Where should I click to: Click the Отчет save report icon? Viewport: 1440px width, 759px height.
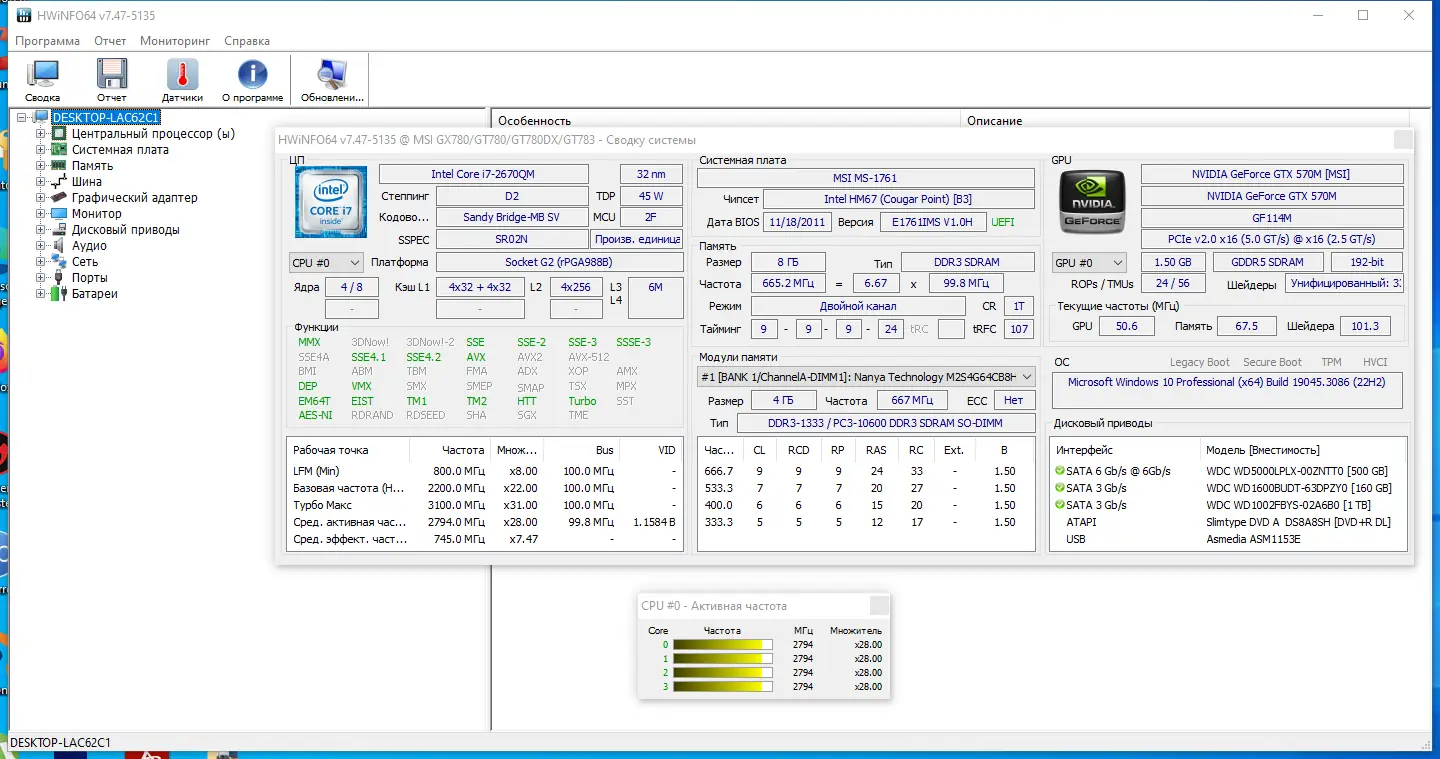click(111, 76)
